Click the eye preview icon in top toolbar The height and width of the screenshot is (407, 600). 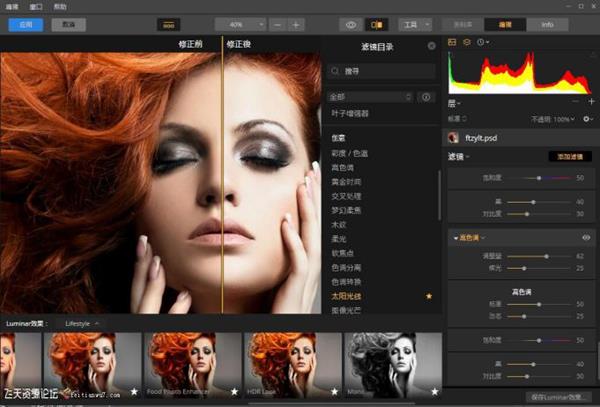point(351,24)
